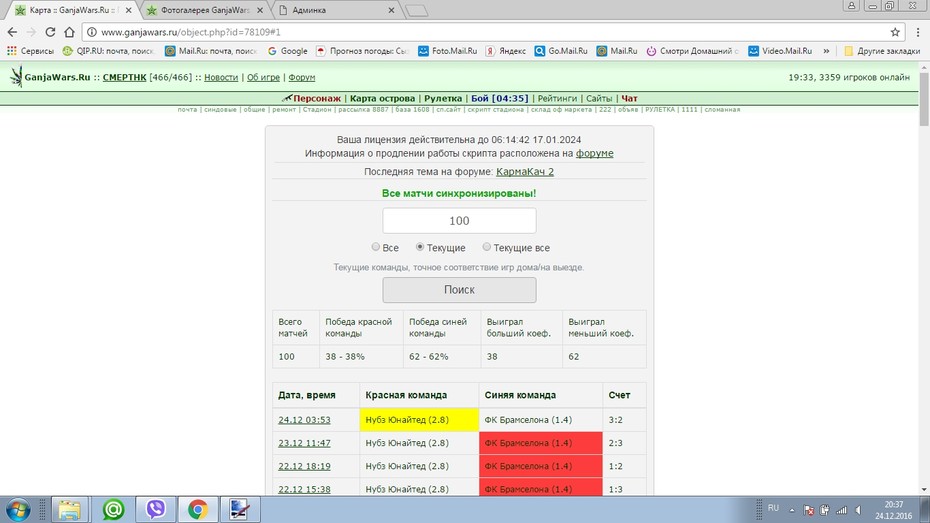Click the red ФК Брамселона cell with score 1:2
This screenshot has width=930, height=523.
click(541, 466)
